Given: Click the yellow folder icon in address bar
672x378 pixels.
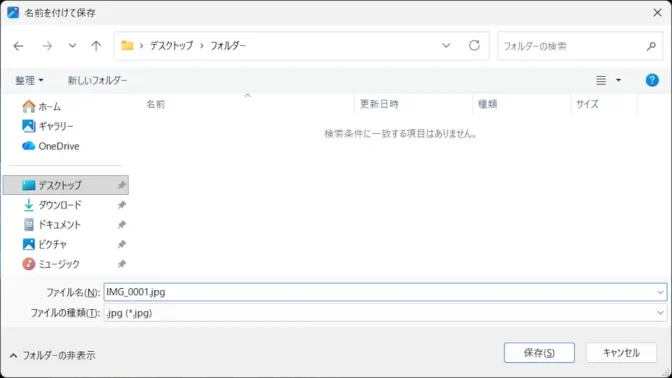Looking at the screenshot, I should tap(127, 45).
